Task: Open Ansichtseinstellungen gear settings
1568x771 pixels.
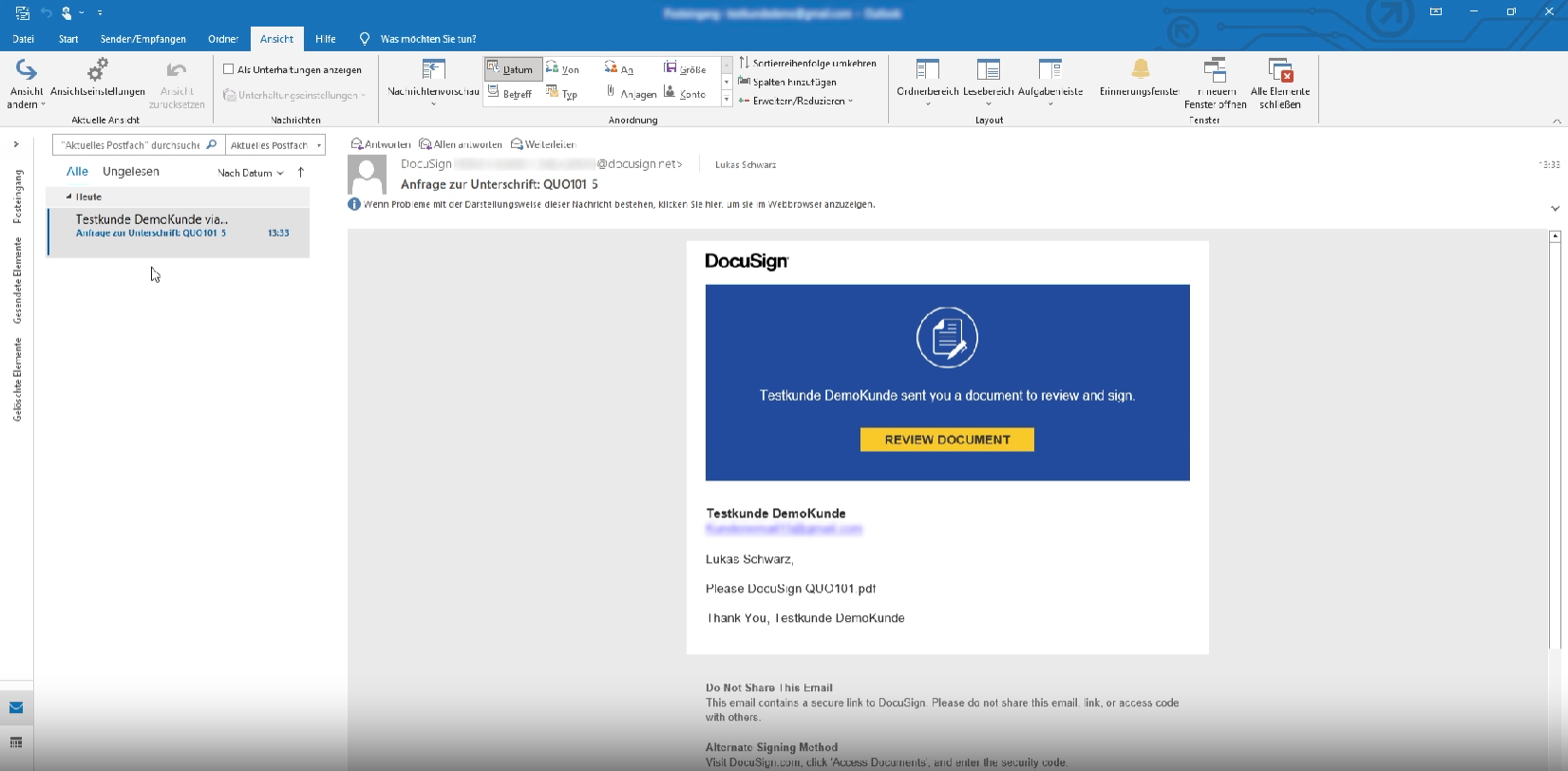Action: 98,78
